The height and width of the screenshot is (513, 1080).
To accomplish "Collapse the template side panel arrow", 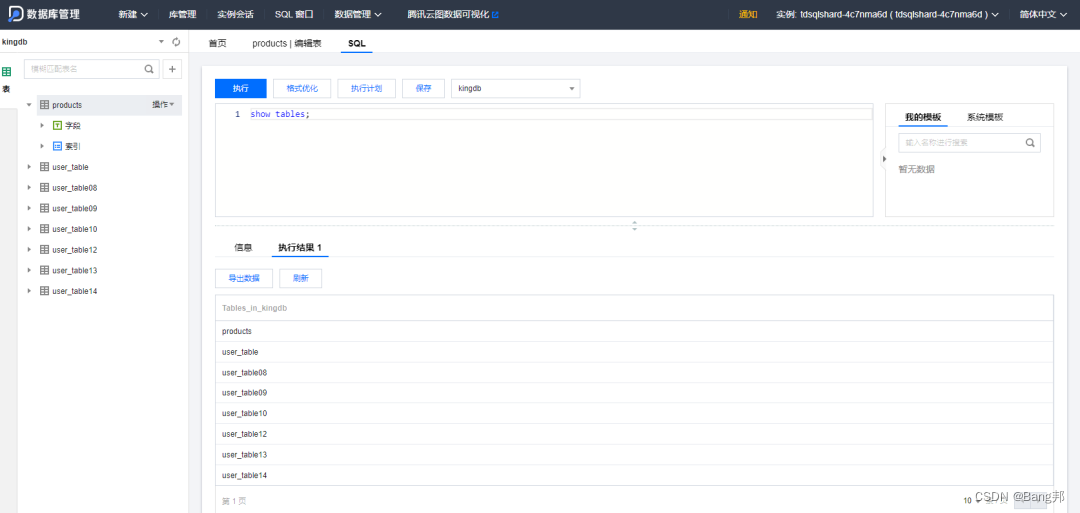I will [x=884, y=160].
